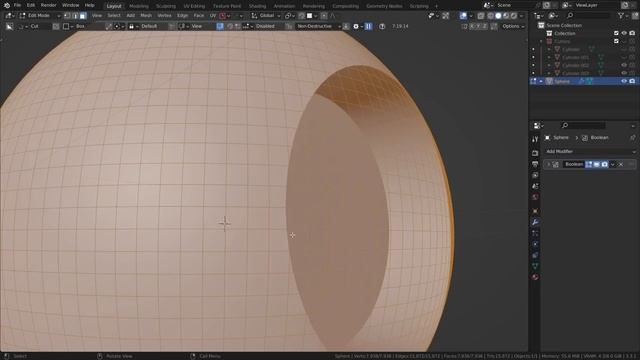This screenshot has height=360, width=640.
Task: Switch to the Modeling workspace tab
Action: pyautogui.click(x=139, y=6)
